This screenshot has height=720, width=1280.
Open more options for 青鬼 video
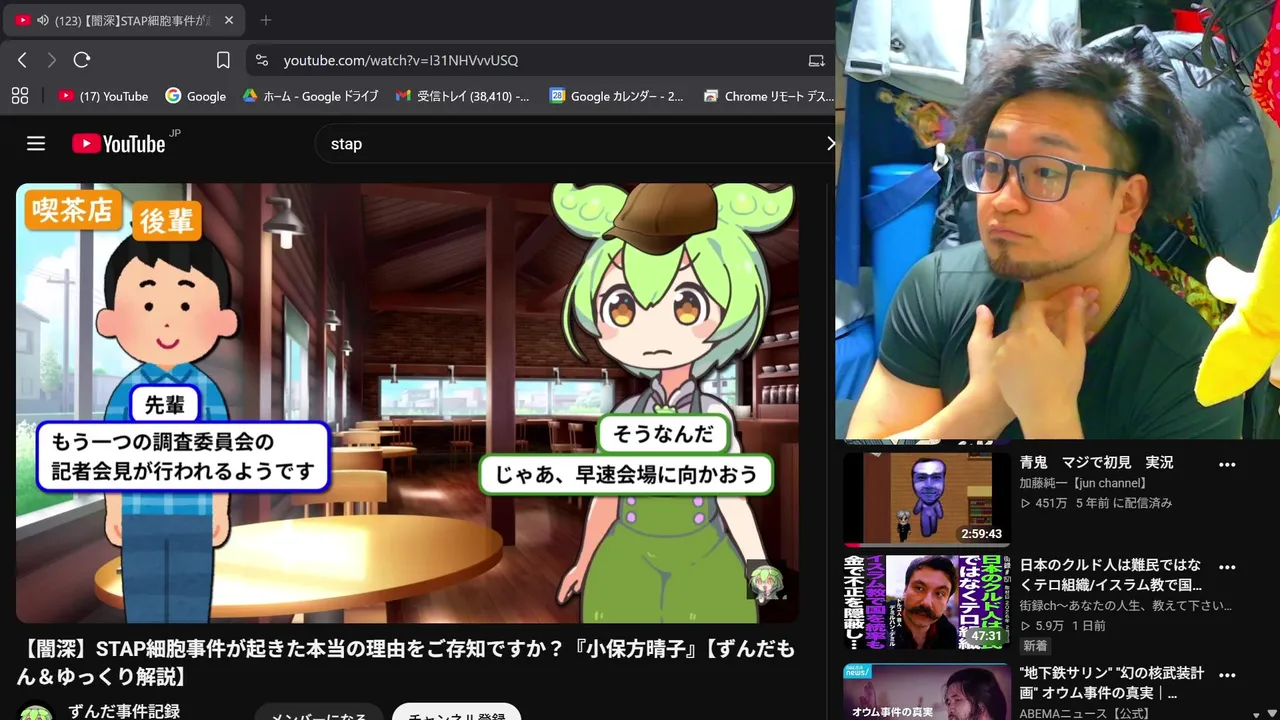1227,465
